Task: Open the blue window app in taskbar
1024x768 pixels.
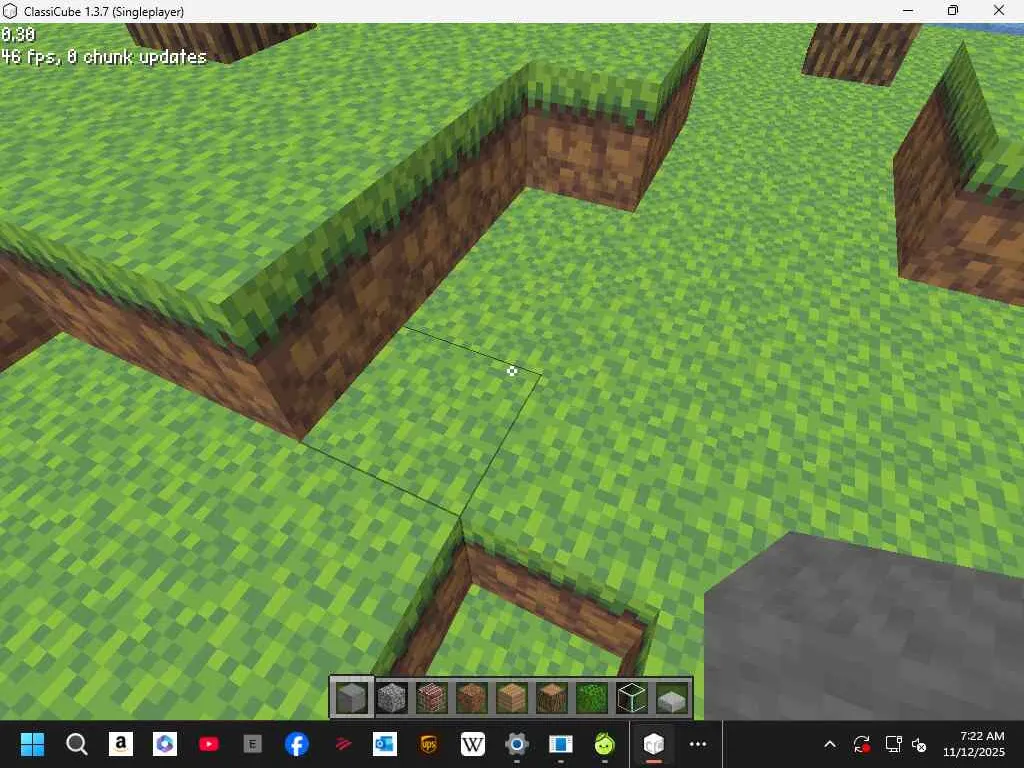Action: (x=561, y=744)
